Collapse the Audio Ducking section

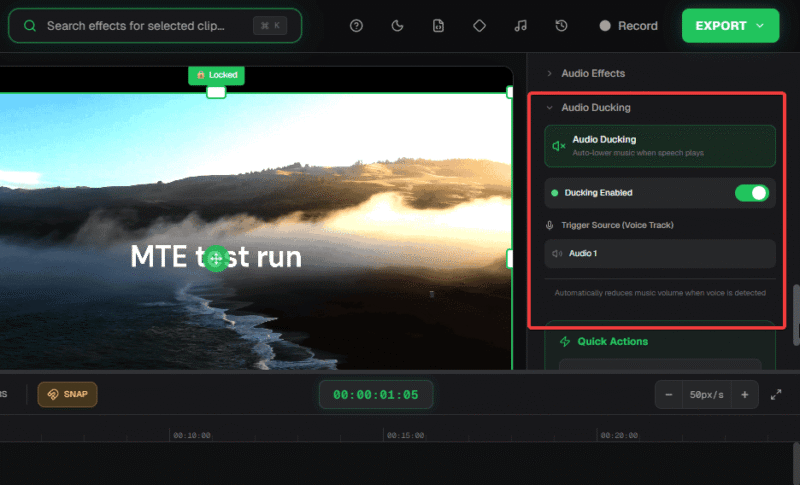click(x=596, y=108)
